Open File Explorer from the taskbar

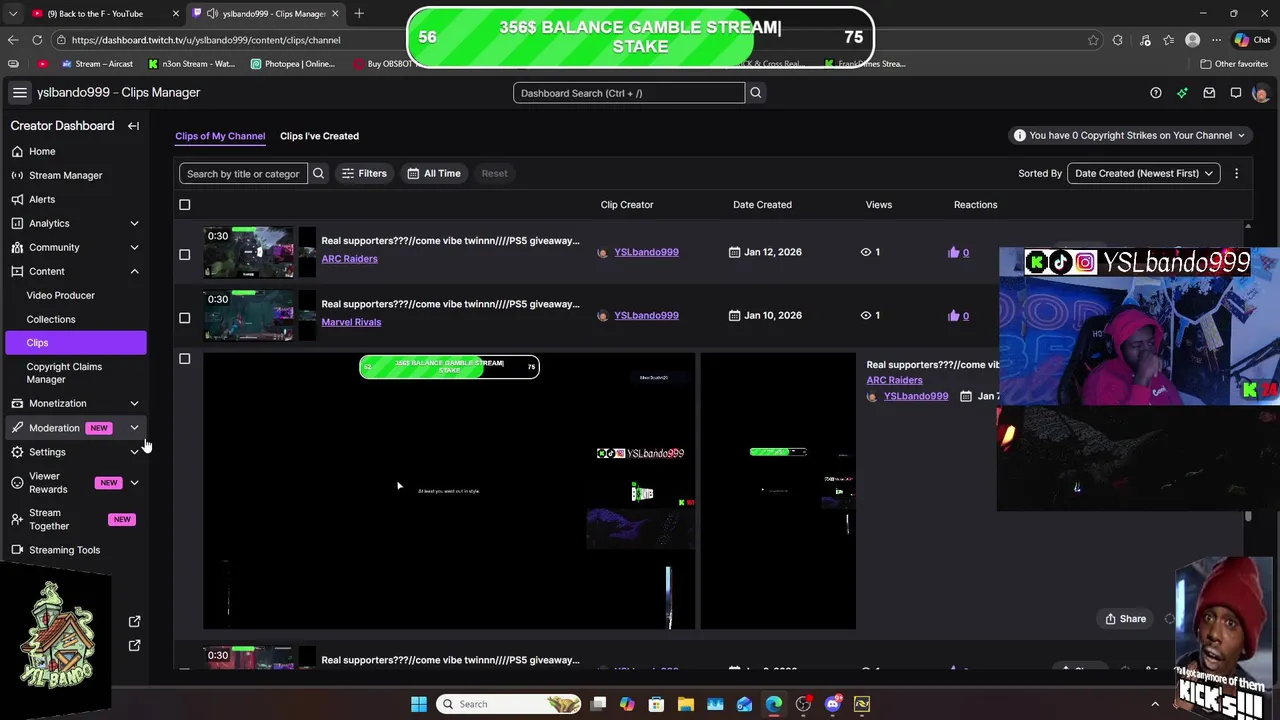coord(686,704)
